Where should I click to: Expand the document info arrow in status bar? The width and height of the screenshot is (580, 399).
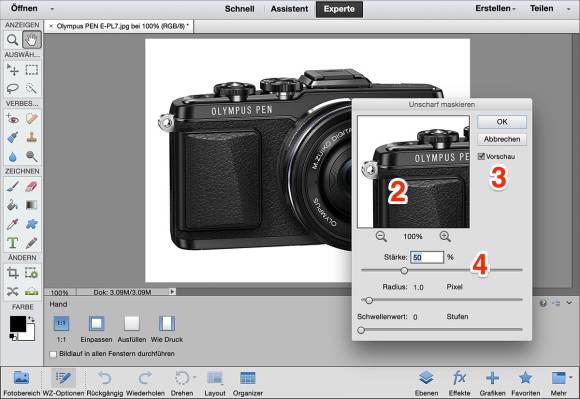pyautogui.click(x=172, y=292)
